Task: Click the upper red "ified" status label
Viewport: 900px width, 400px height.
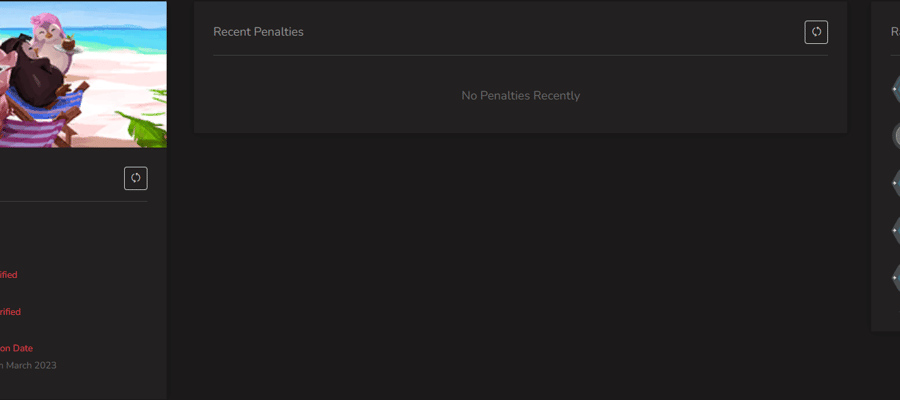Action: point(9,275)
